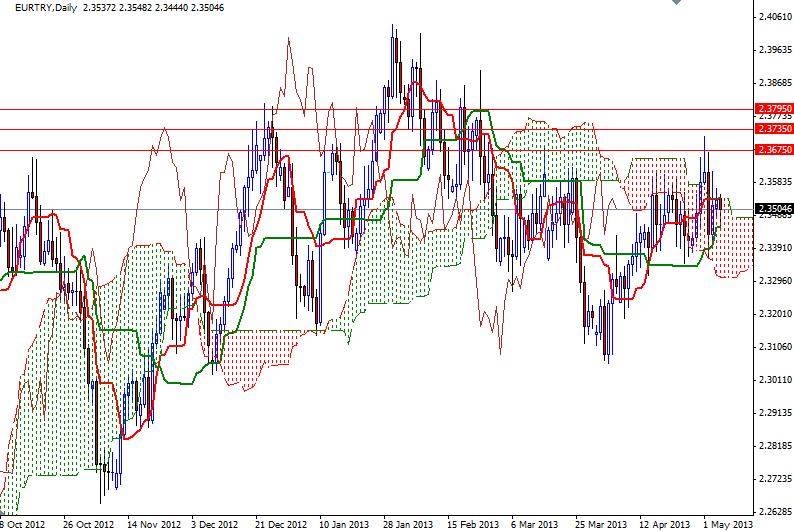Click the 25 Mar 2013 date label
The width and height of the screenshot is (794, 532).
tap(601, 524)
